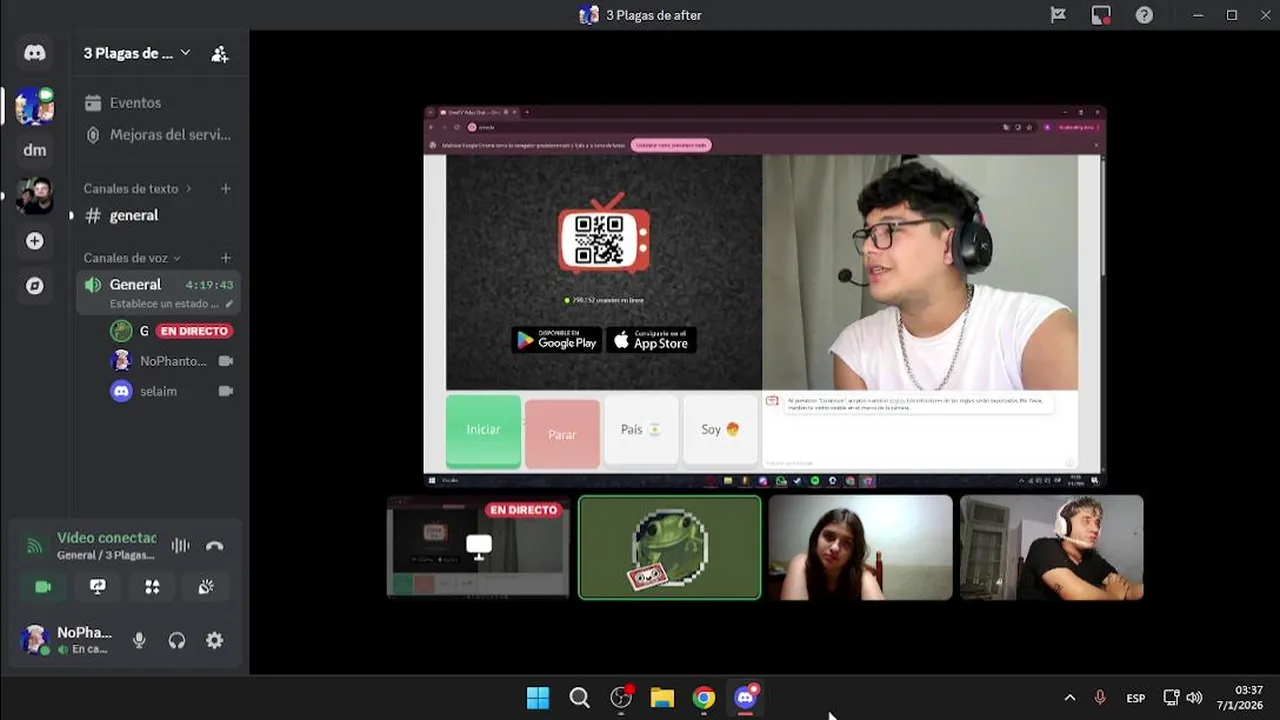Open the 'dm' server in the rail
Image resolution: width=1280 pixels, height=720 pixels.
[x=35, y=150]
